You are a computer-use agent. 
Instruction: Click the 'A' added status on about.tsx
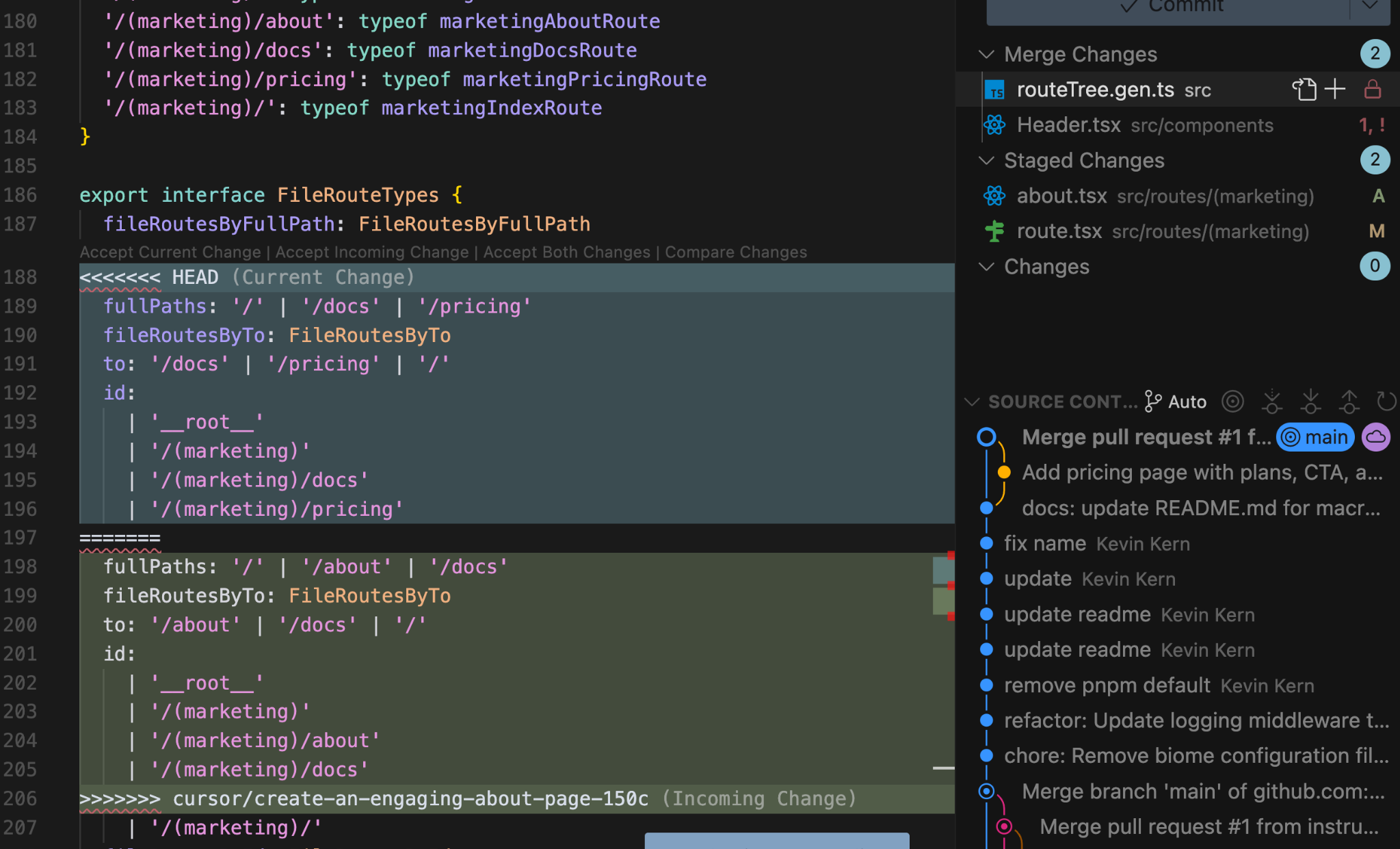pyautogui.click(x=1378, y=196)
